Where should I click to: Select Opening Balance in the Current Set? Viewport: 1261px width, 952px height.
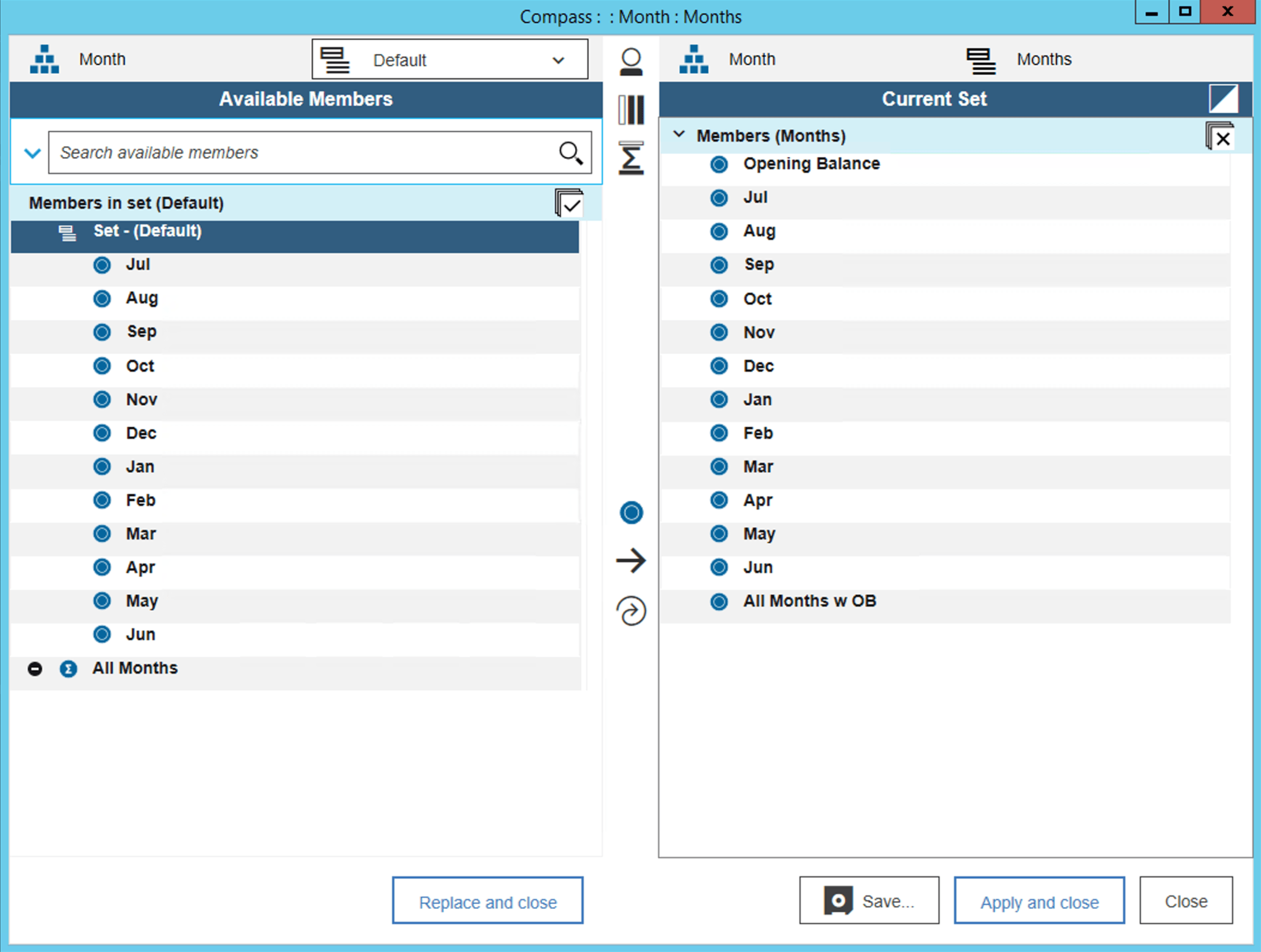pyautogui.click(x=811, y=163)
